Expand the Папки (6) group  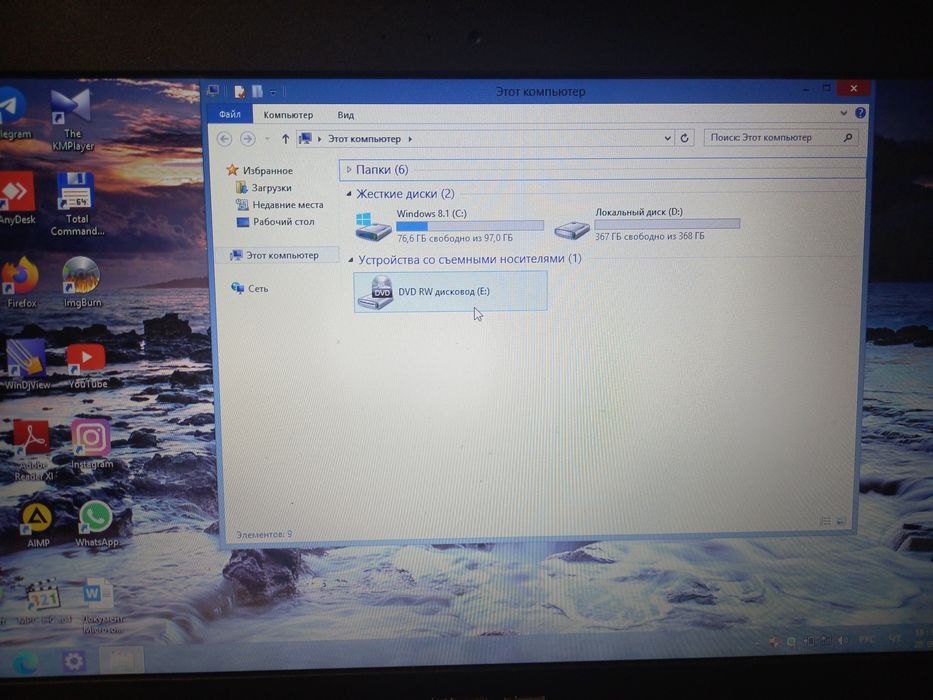[349, 170]
